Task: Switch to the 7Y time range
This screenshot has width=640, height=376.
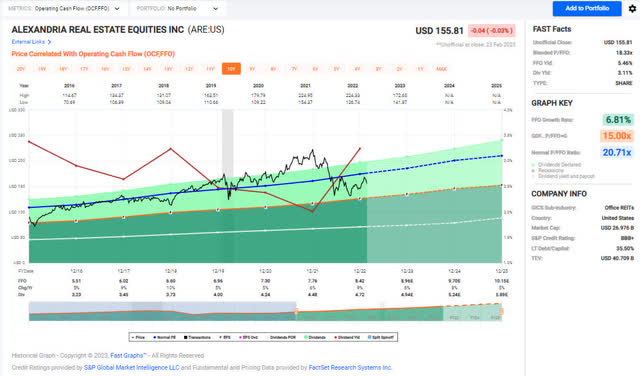Action: 294,69
